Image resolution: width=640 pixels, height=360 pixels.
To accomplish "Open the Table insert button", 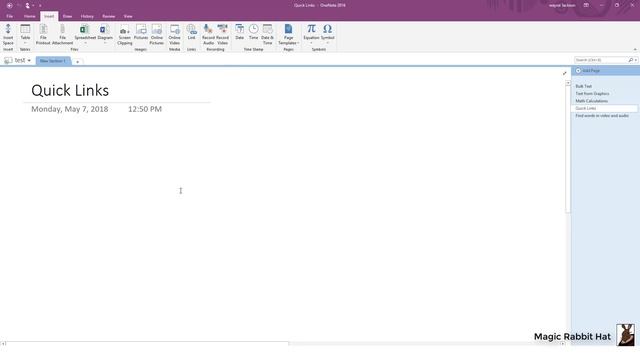I will 25,34.
